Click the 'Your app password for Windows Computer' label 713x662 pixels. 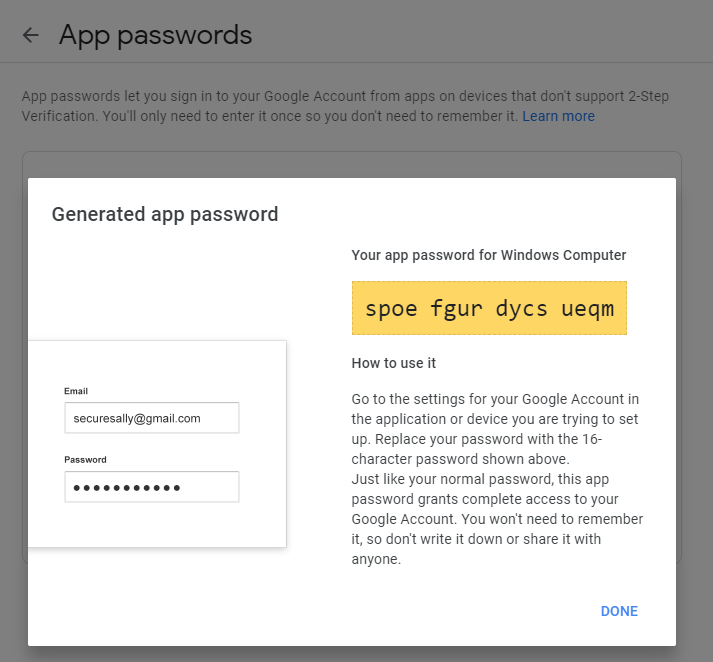point(489,255)
